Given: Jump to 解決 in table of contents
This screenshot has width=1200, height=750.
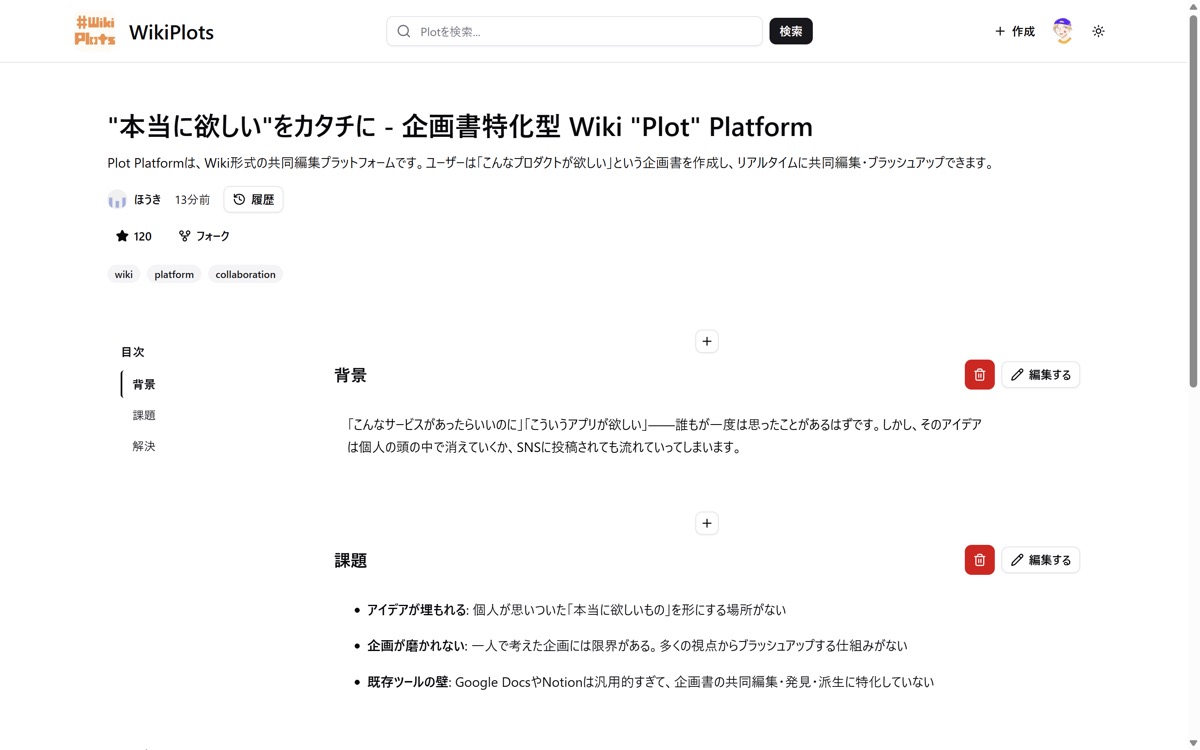Looking at the screenshot, I should point(144,446).
